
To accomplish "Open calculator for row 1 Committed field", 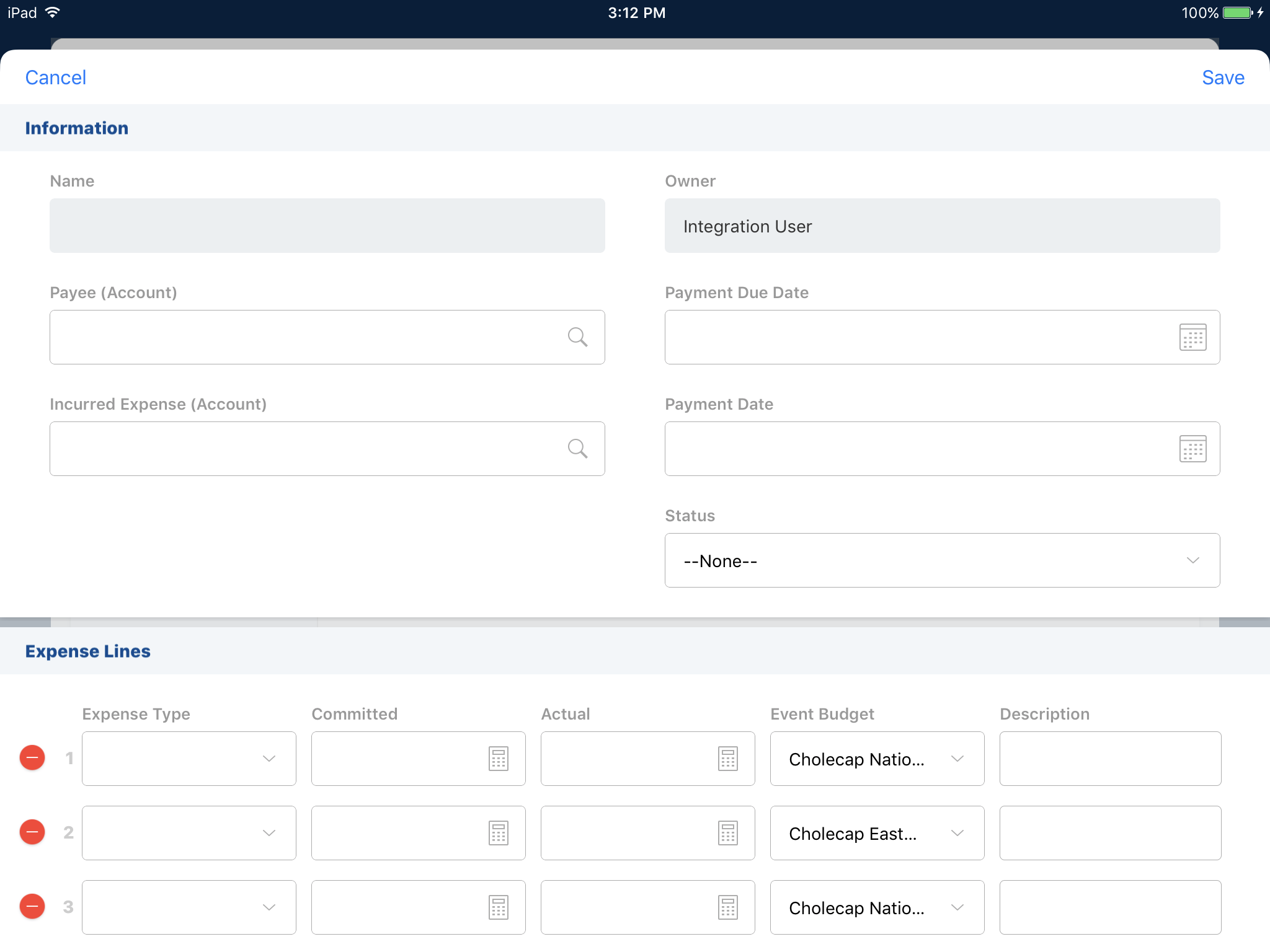I will click(499, 759).
